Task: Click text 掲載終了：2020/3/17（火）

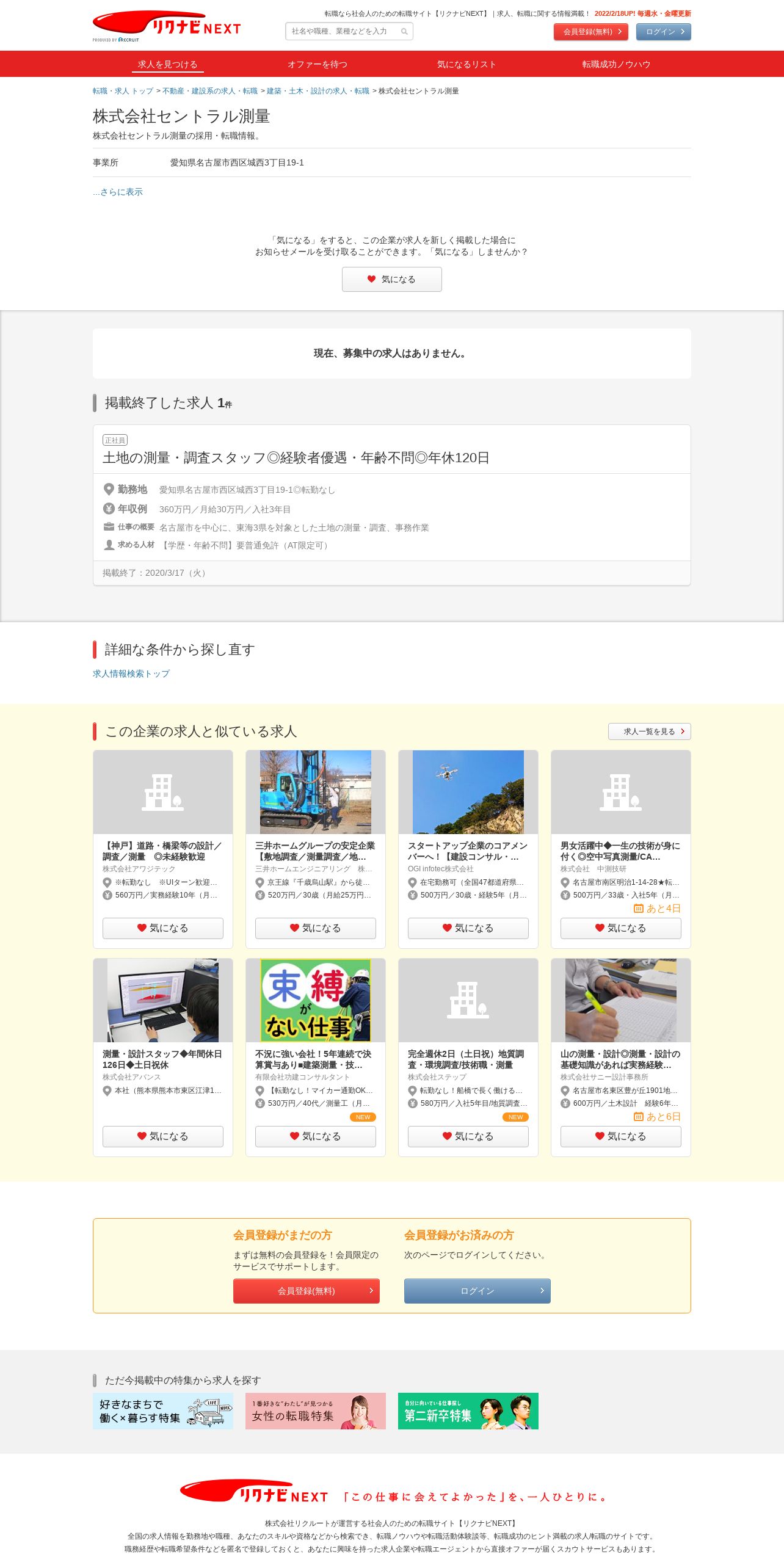Action: 155,573
